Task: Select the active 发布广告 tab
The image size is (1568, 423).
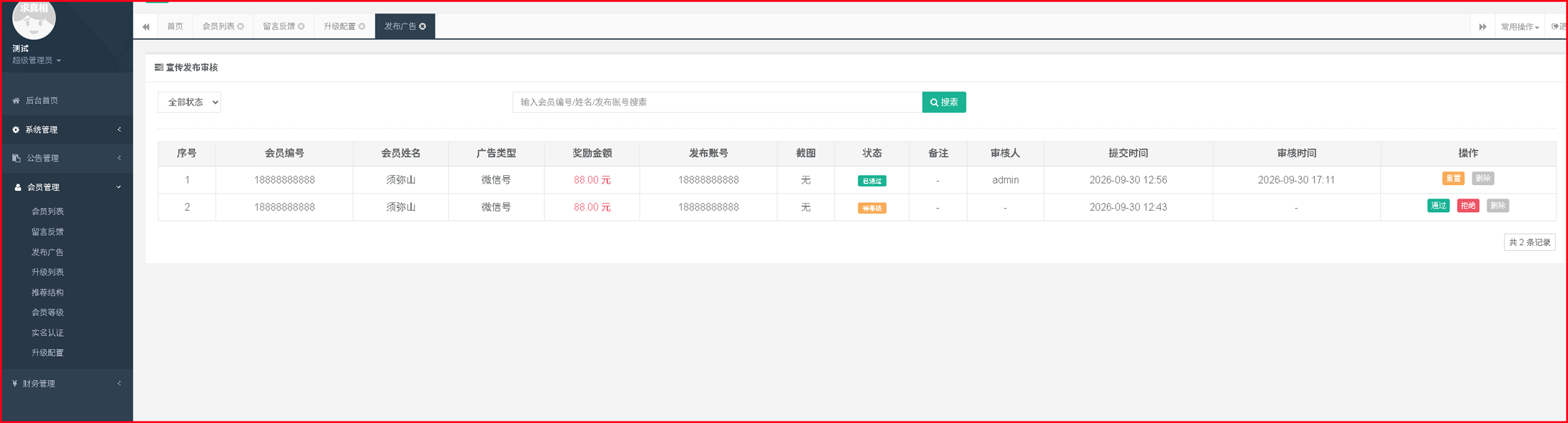Action: click(400, 26)
